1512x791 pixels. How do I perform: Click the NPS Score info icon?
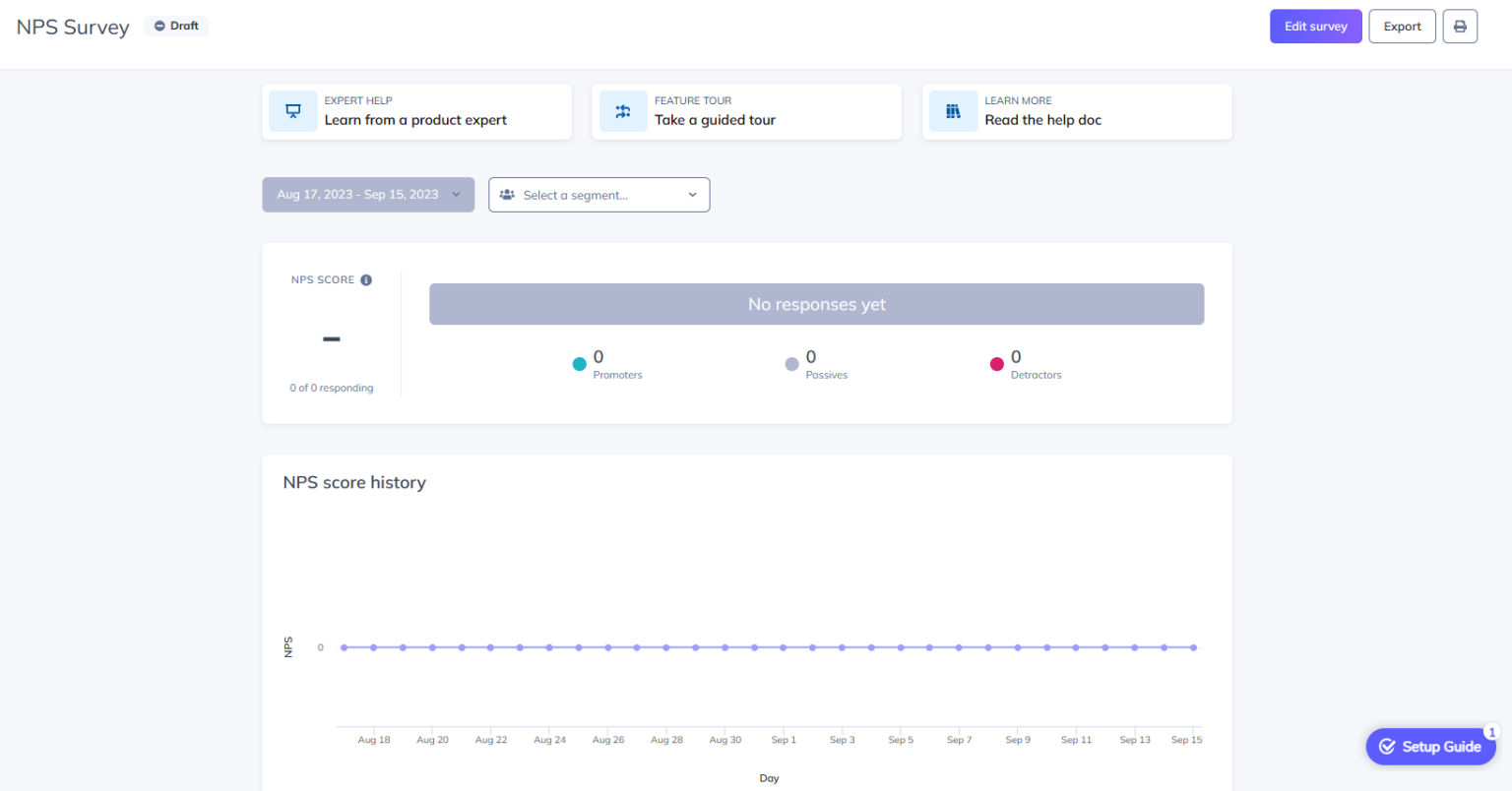(x=366, y=279)
